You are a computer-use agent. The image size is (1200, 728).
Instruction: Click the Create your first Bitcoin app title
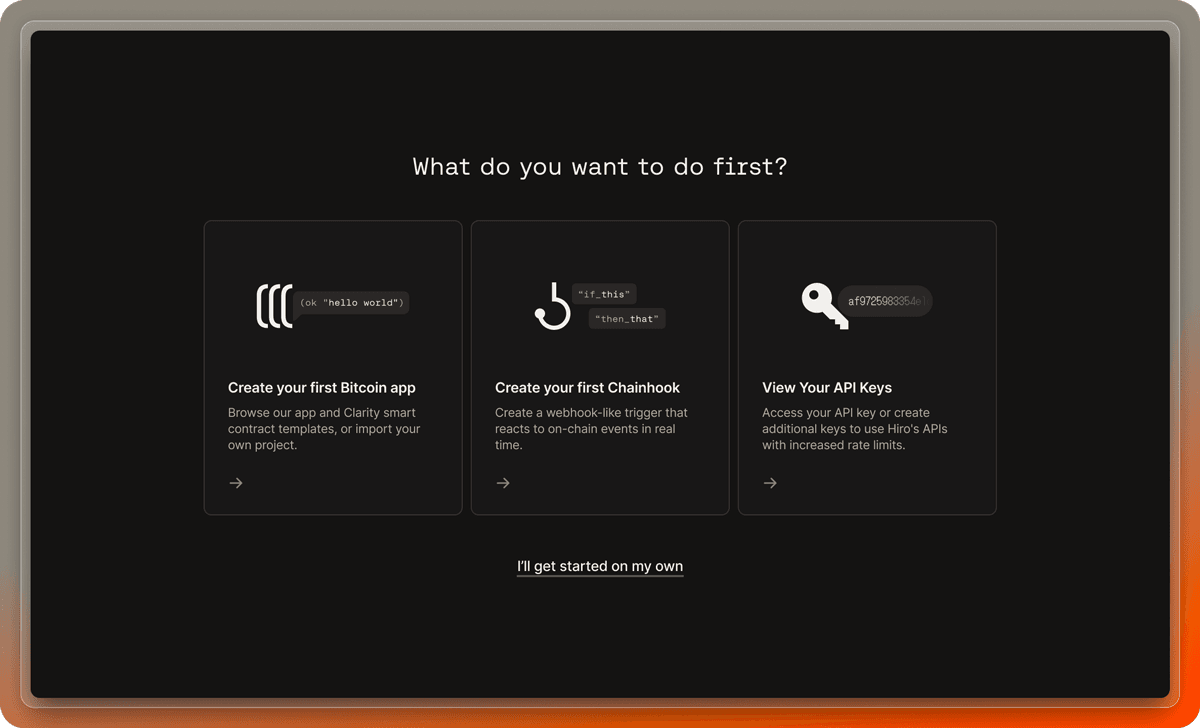coord(322,387)
